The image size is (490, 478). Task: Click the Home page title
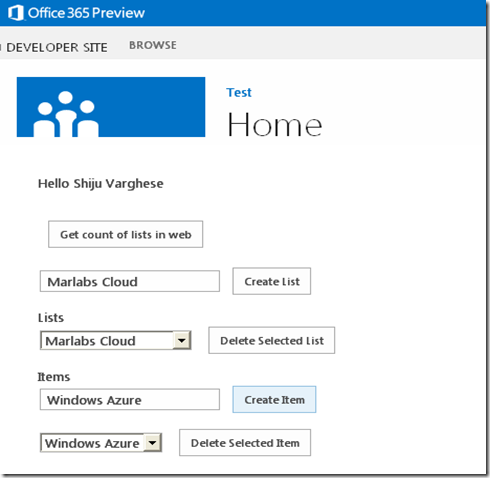[x=275, y=125]
